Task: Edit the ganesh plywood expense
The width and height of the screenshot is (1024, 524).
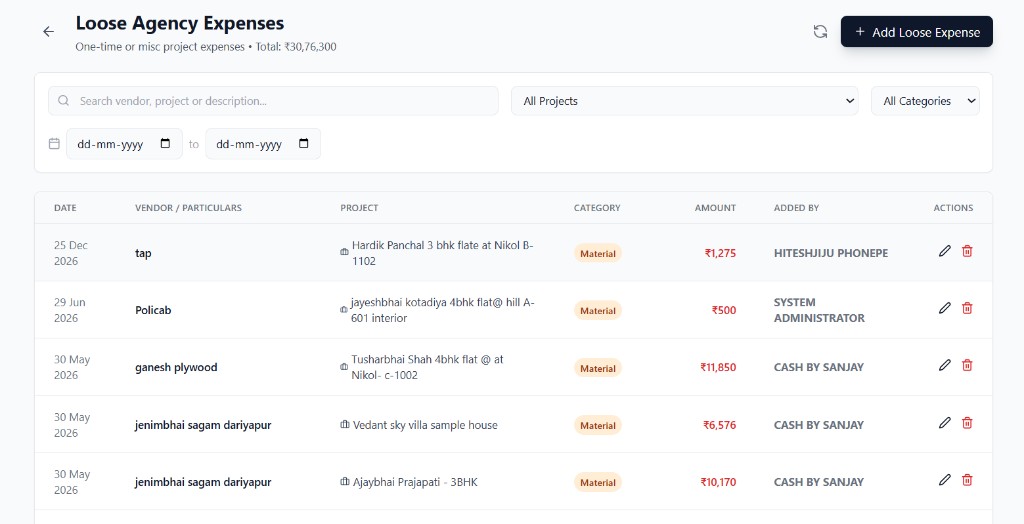Action: point(944,365)
